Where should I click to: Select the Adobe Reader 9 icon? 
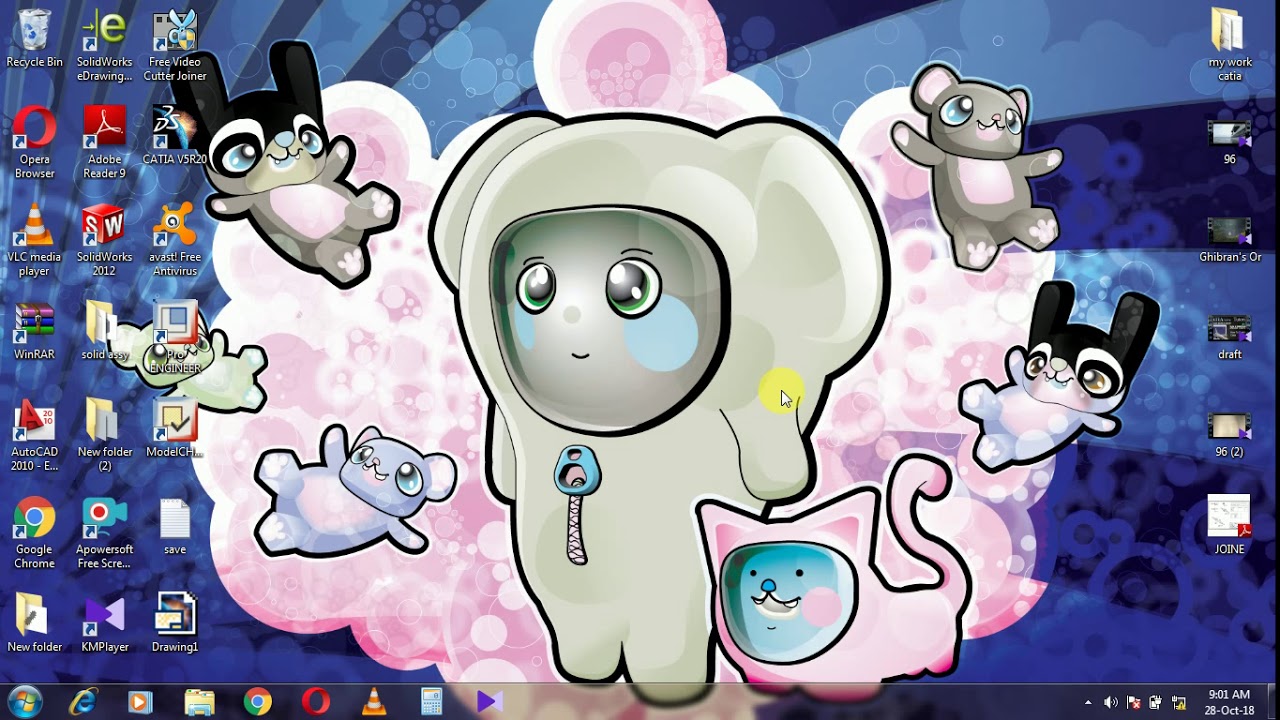(104, 144)
